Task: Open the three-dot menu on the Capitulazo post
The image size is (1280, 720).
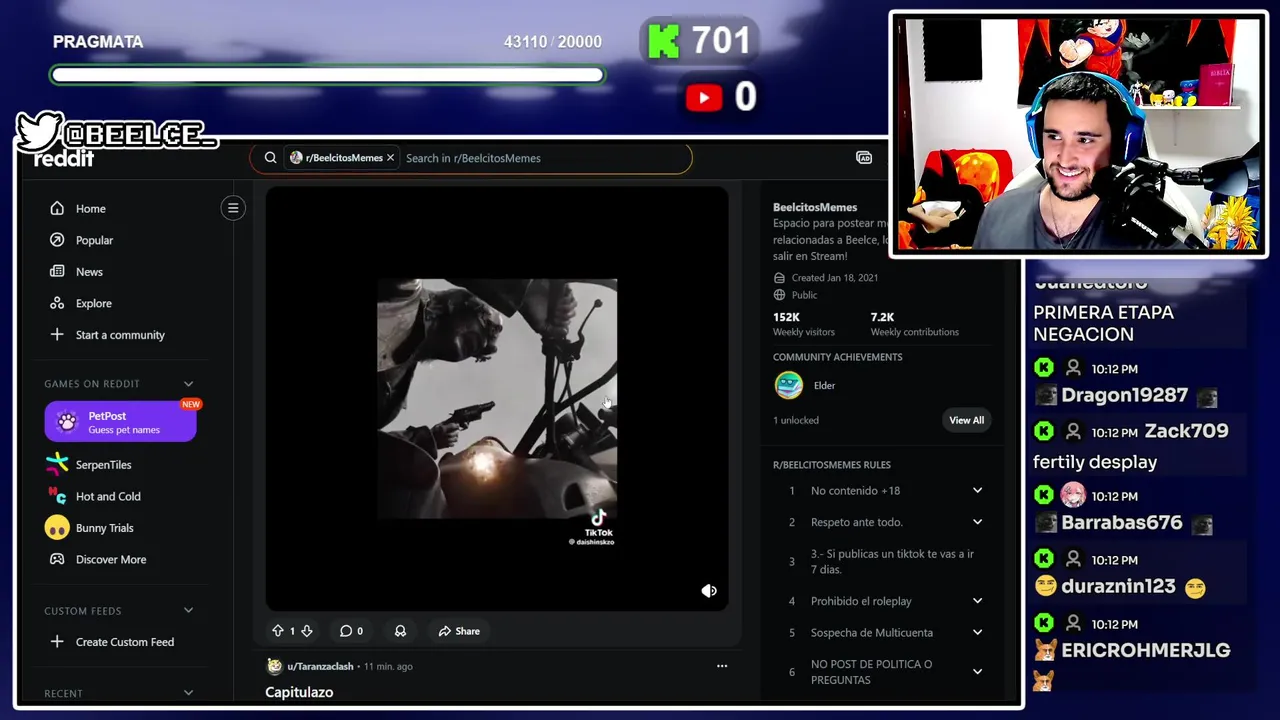Action: 722,666
